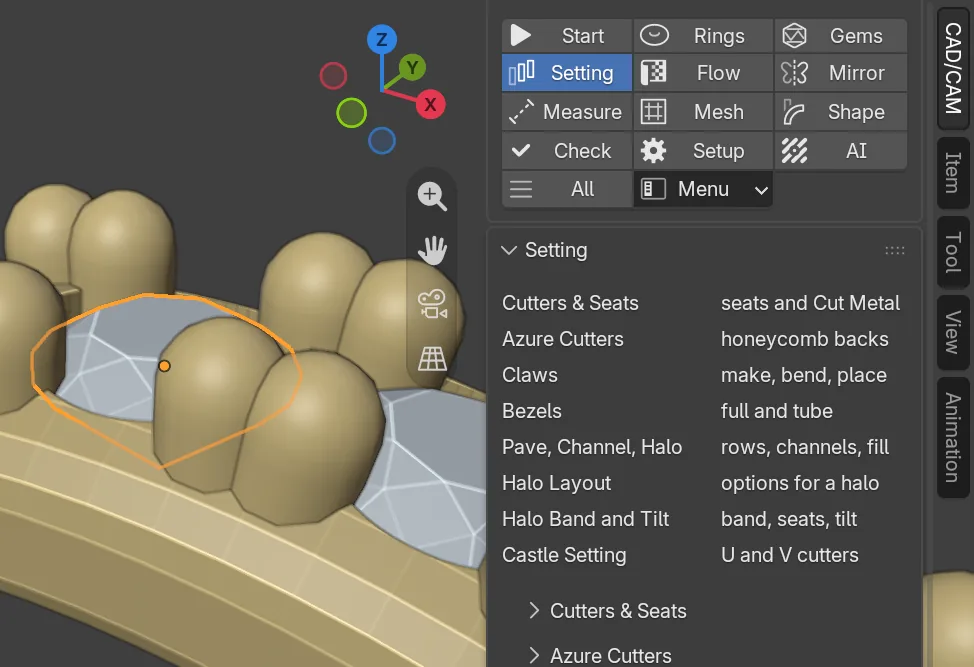The height and width of the screenshot is (667, 974).
Task: Click the 'Azure Cutters' list text
Action: click(x=563, y=338)
